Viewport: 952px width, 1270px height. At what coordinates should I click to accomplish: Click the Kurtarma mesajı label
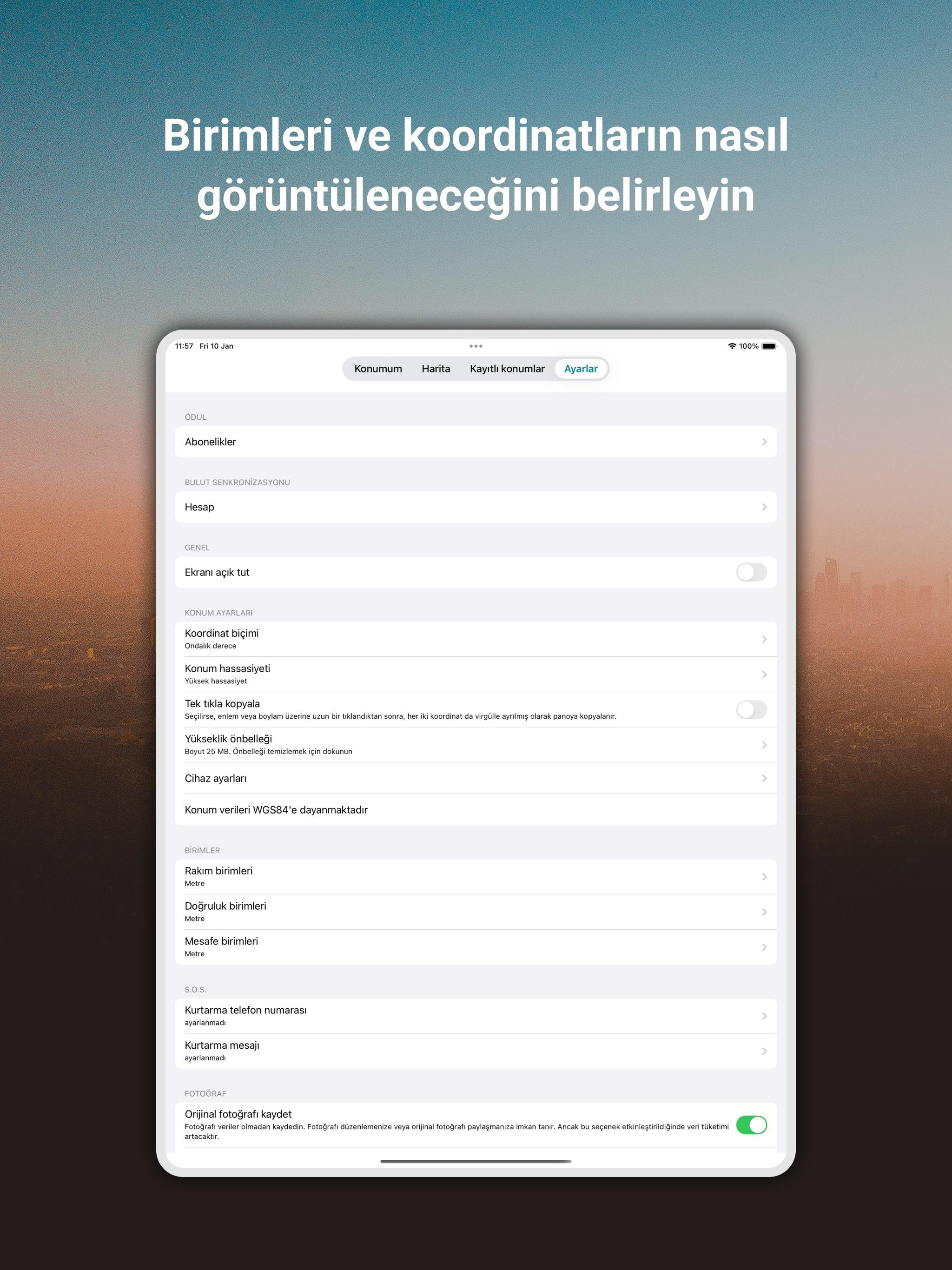(x=222, y=1045)
